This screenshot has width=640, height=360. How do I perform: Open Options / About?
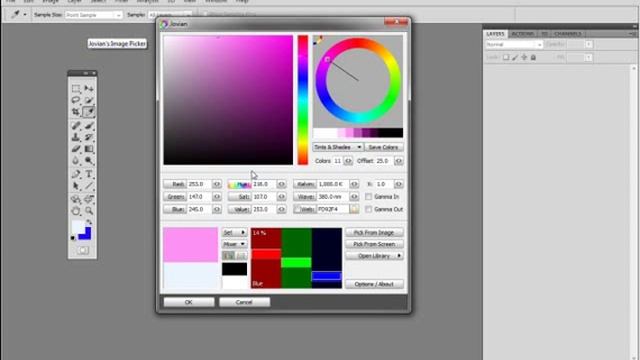pos(374,284)
